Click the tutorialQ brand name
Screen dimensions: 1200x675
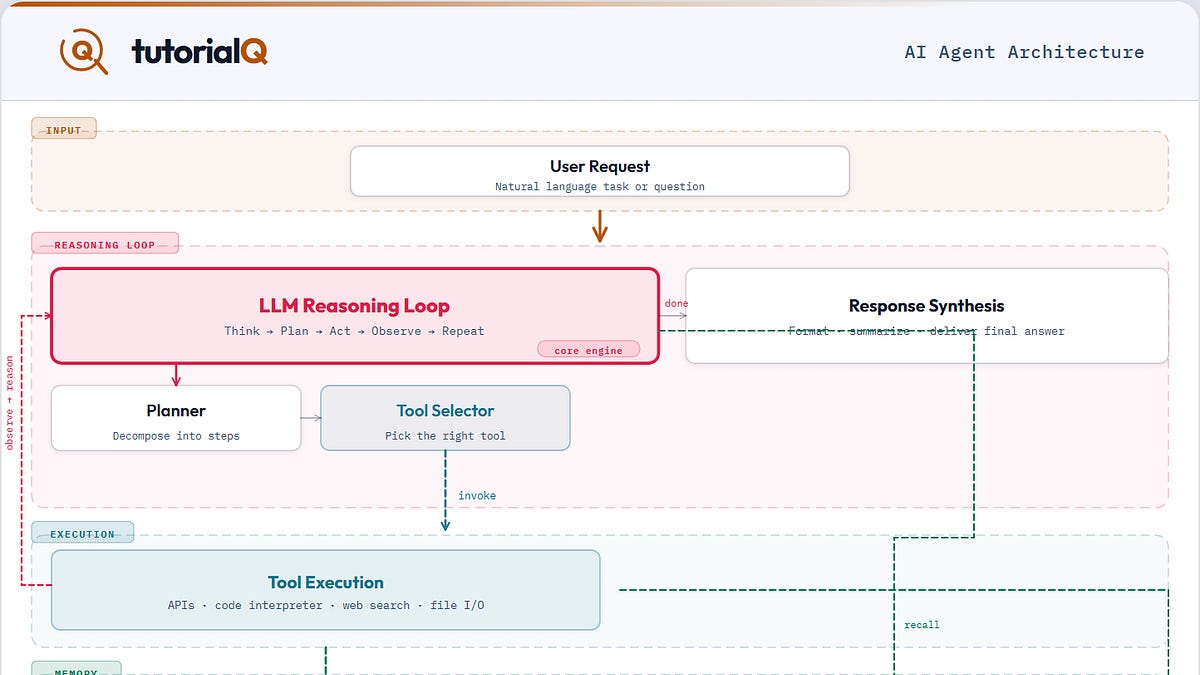[x=199, y=52]
